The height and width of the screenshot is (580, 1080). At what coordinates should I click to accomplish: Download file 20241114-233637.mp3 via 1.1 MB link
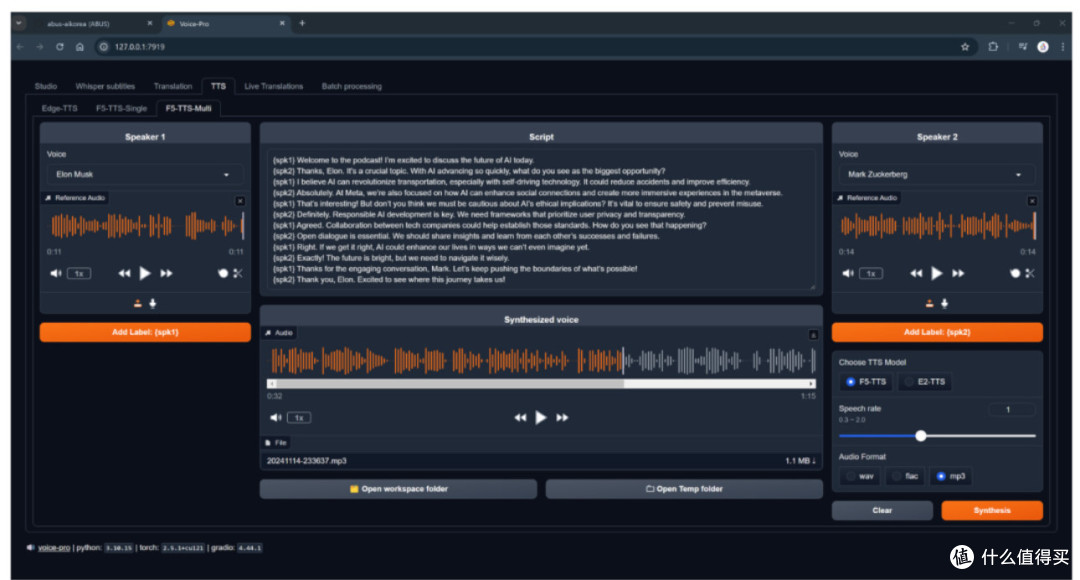[800, 461]
